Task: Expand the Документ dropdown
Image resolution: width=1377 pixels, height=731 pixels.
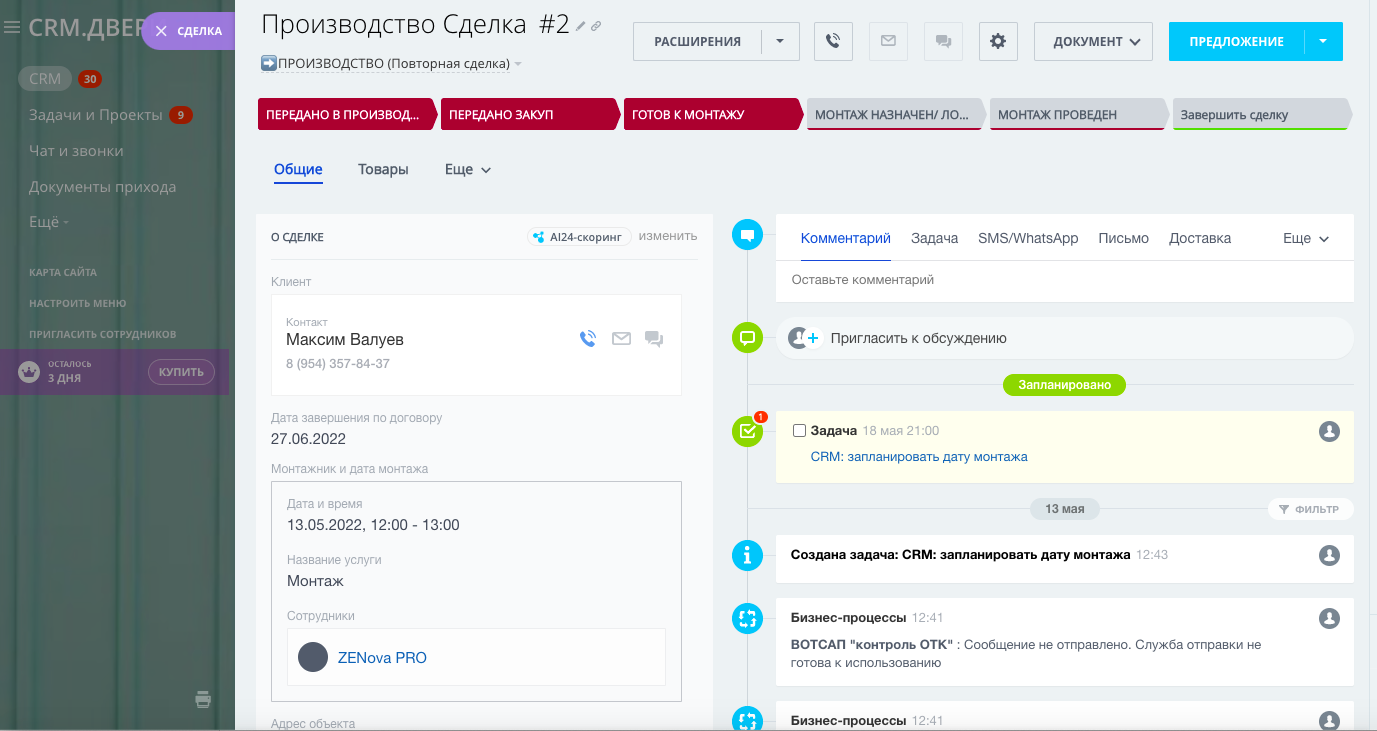Action: 1093,41
